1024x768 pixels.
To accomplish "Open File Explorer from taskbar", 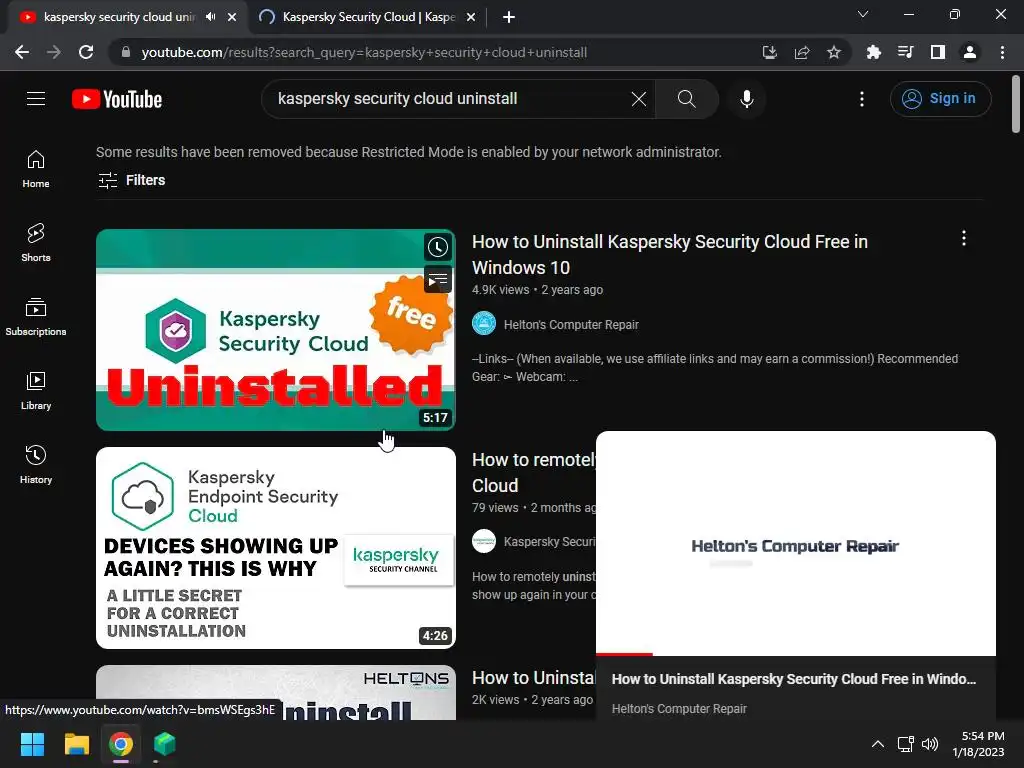I will tap(76, 744).
